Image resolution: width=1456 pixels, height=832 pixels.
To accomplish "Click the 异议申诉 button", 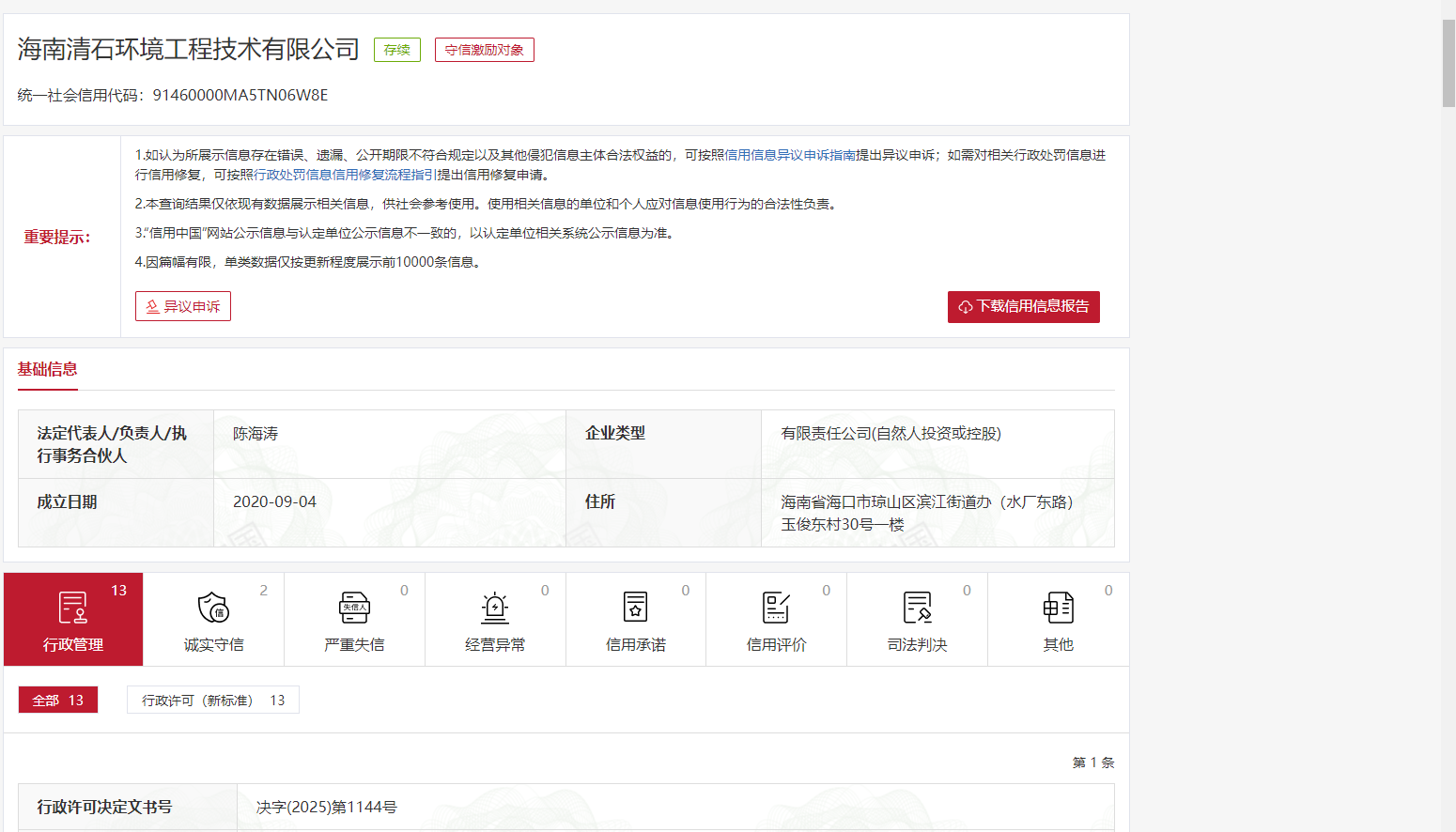I will click(183, 306).
